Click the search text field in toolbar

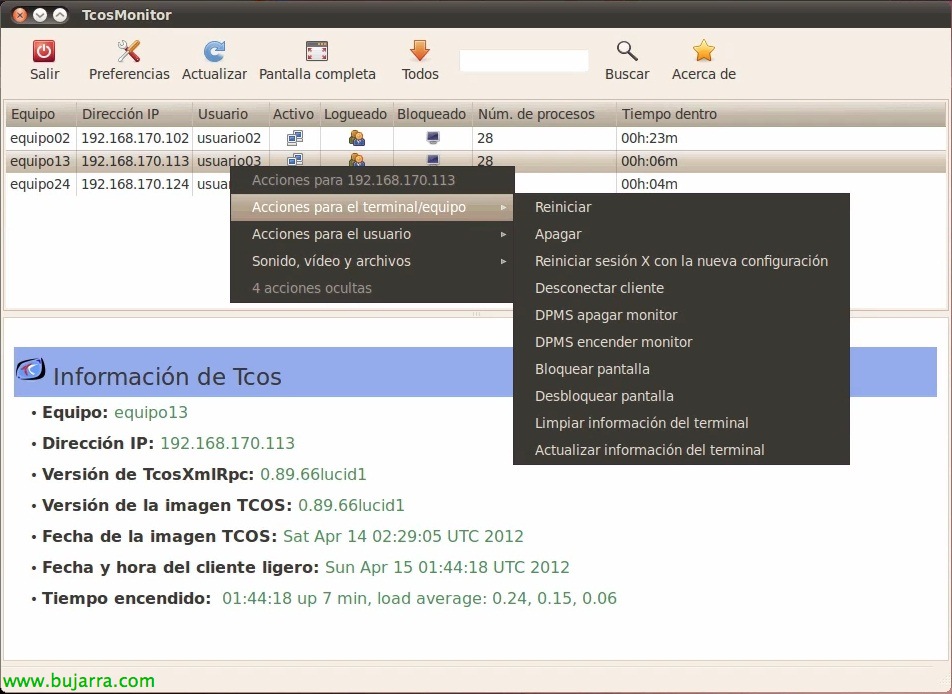click(524, 61)
